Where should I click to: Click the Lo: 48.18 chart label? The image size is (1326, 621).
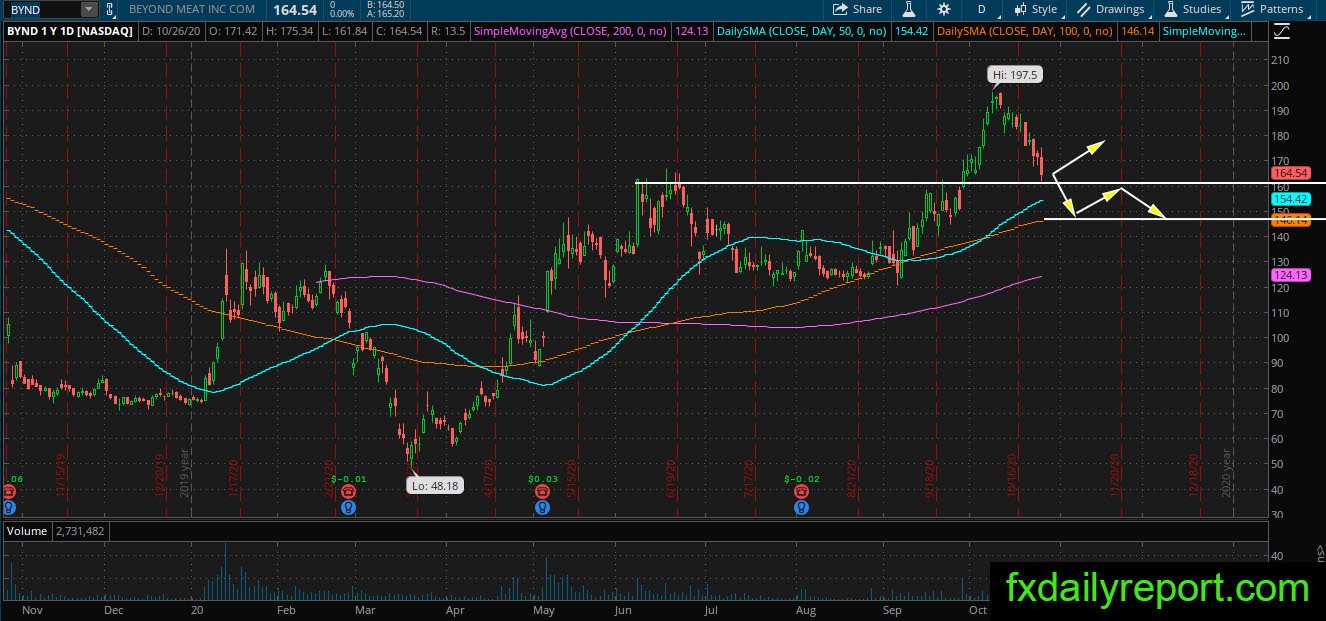(x=436, y=485)
